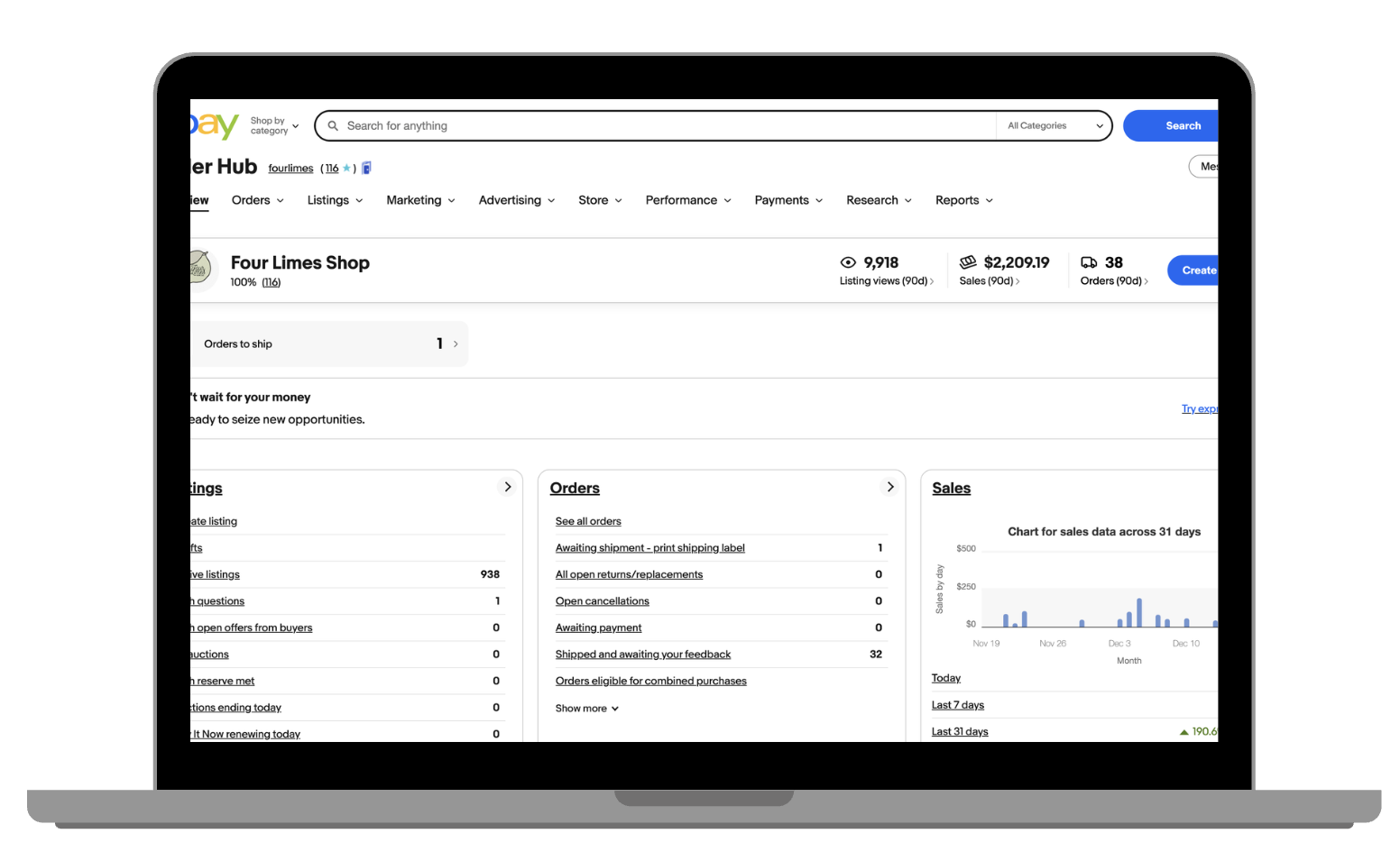The width and height of the screenshot is (1400, 861).
Task: Click inside the Search for anything field
Action: (x=631, y=125)
